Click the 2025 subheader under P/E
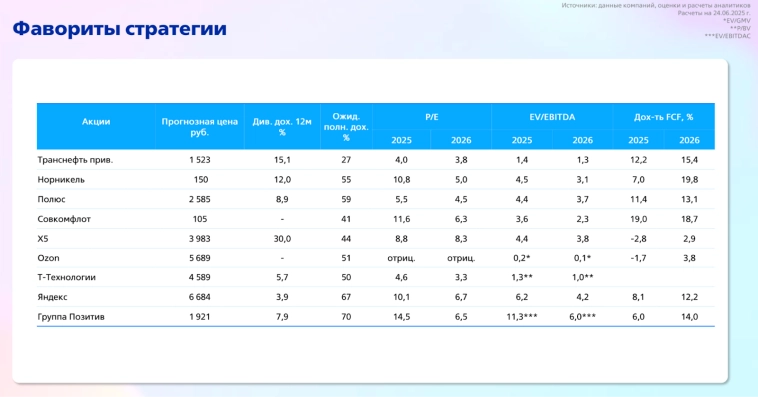 401,140
